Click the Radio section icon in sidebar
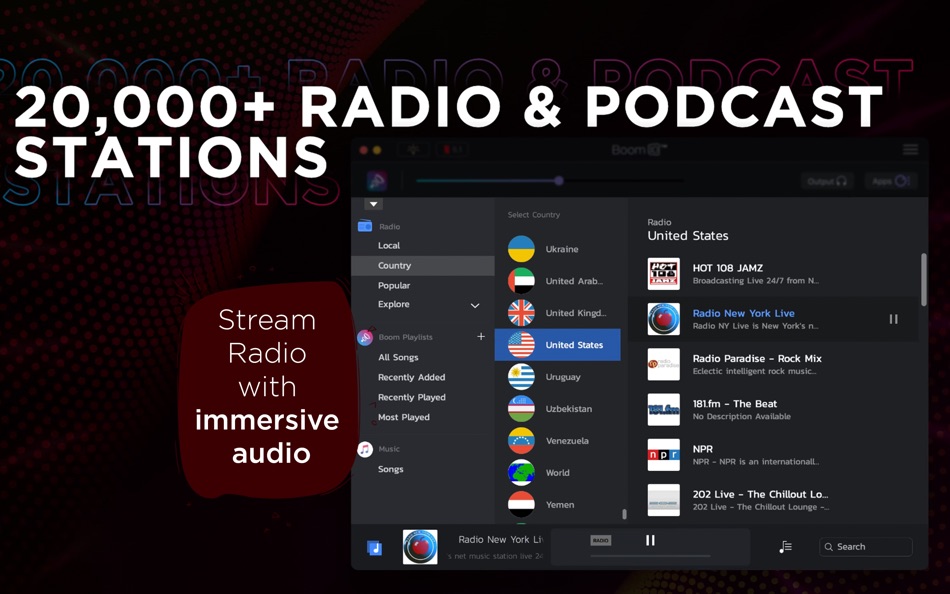Viewport: 950px width, 594px height. [x=365, y=226]
